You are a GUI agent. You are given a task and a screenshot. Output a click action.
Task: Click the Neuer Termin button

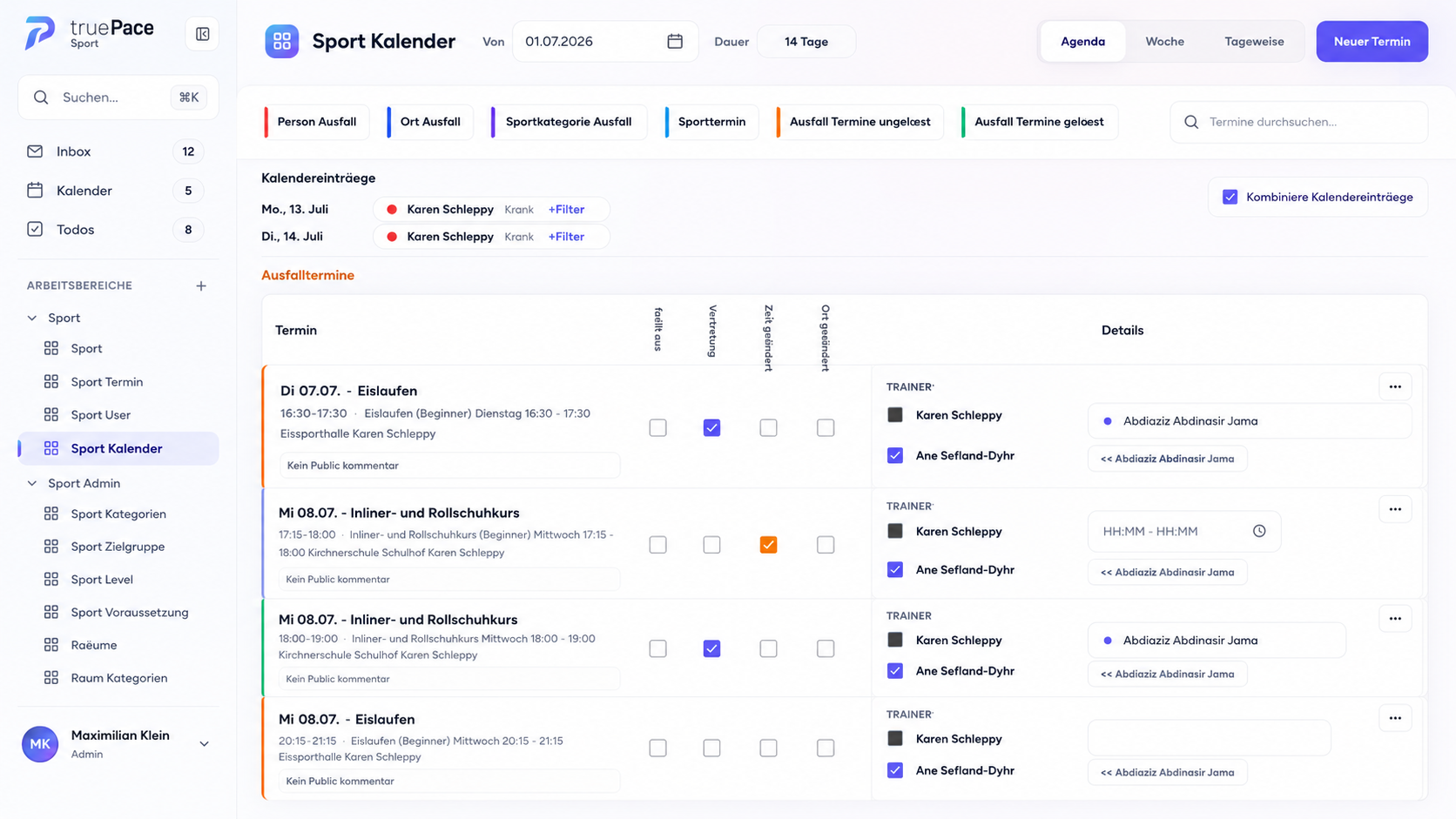coord(1372,41)
